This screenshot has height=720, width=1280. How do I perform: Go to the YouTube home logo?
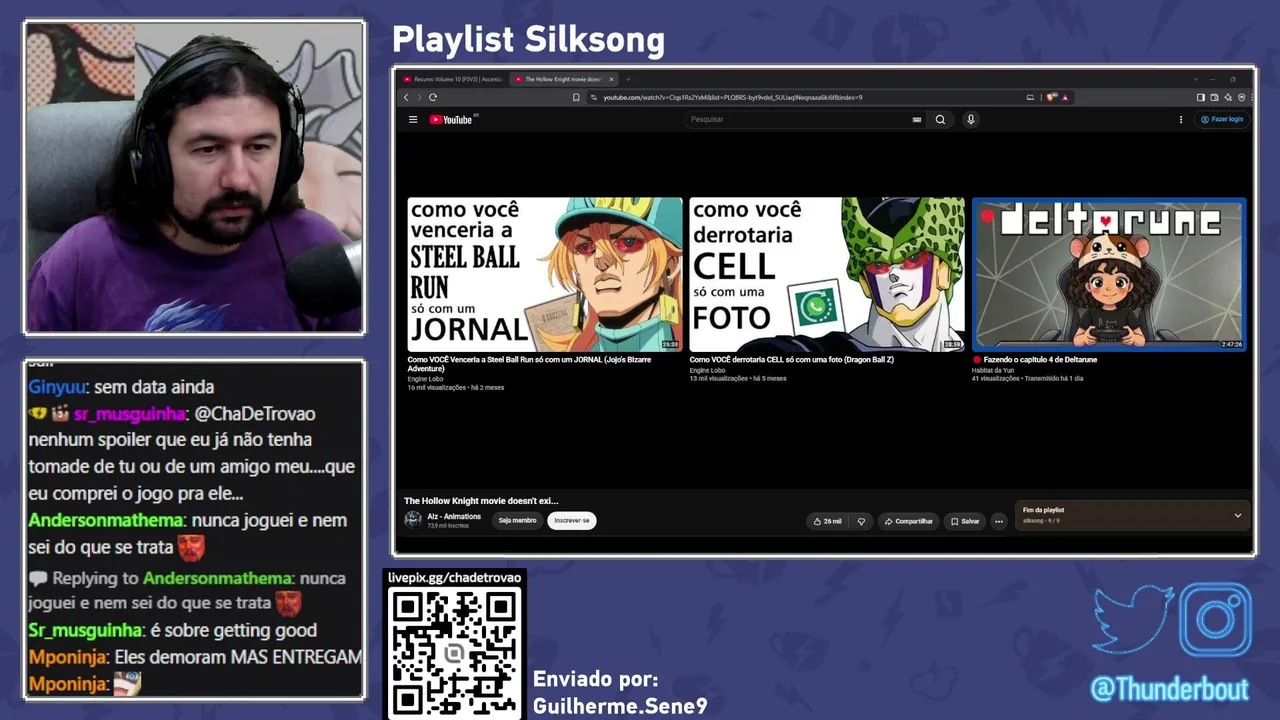pos(451,120)
